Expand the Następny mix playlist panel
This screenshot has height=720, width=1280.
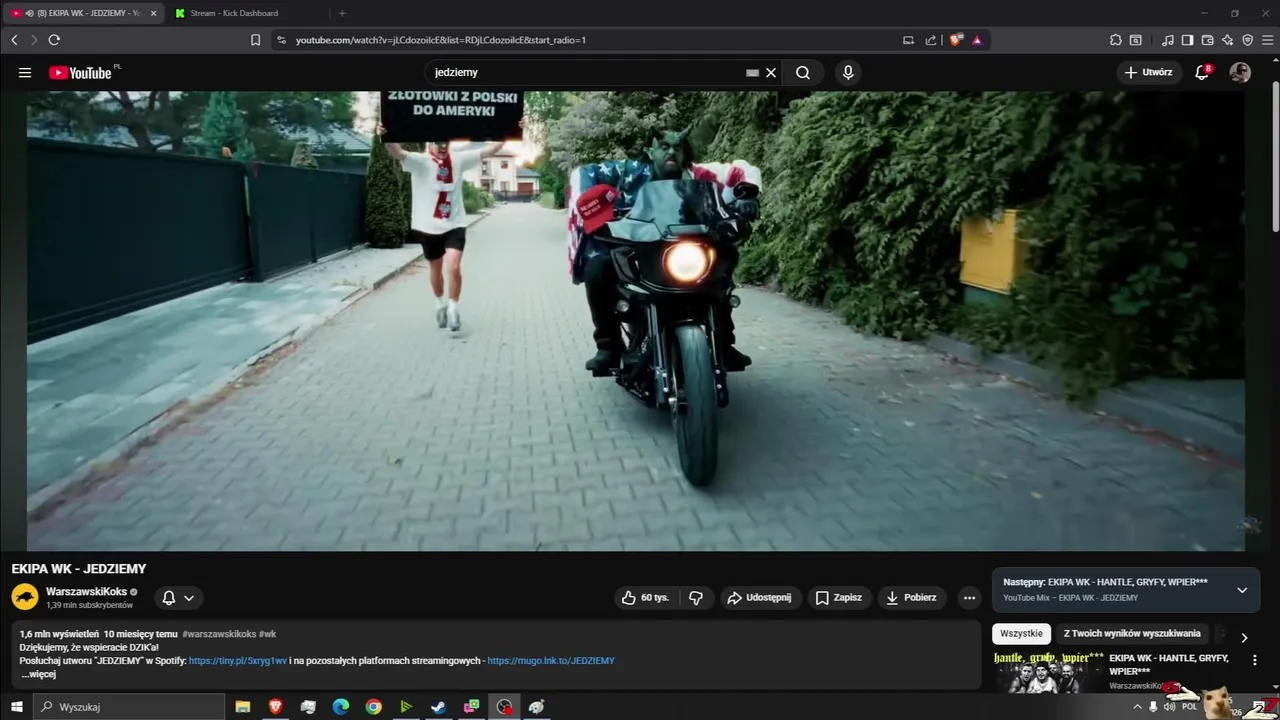point(1242,590)
